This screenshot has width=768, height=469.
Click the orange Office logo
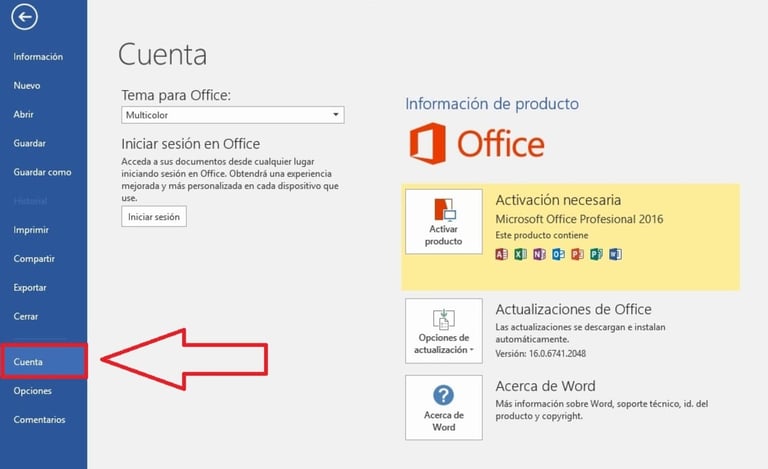477,143
